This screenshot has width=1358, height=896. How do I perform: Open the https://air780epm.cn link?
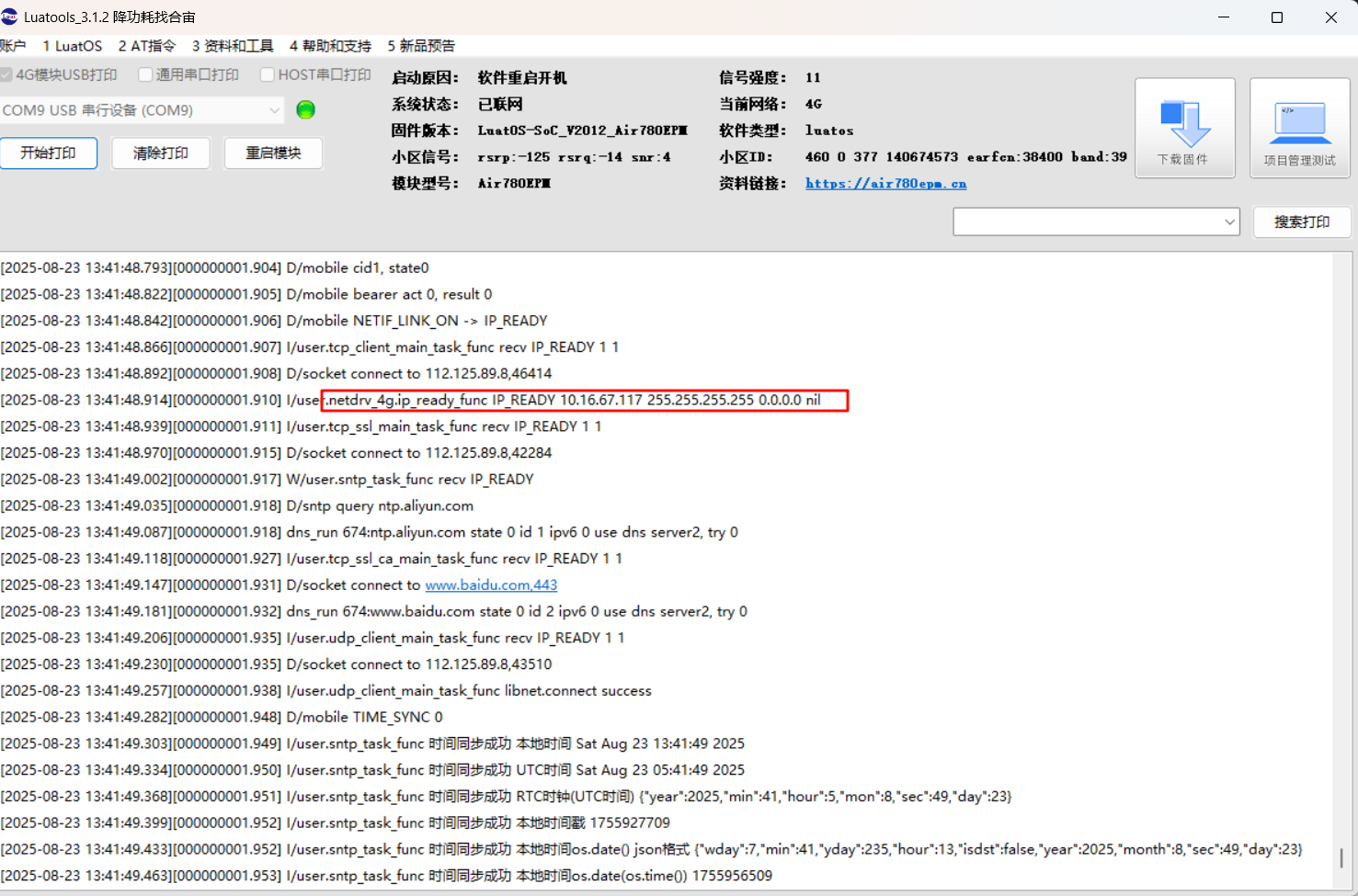[x=885, y=183]
